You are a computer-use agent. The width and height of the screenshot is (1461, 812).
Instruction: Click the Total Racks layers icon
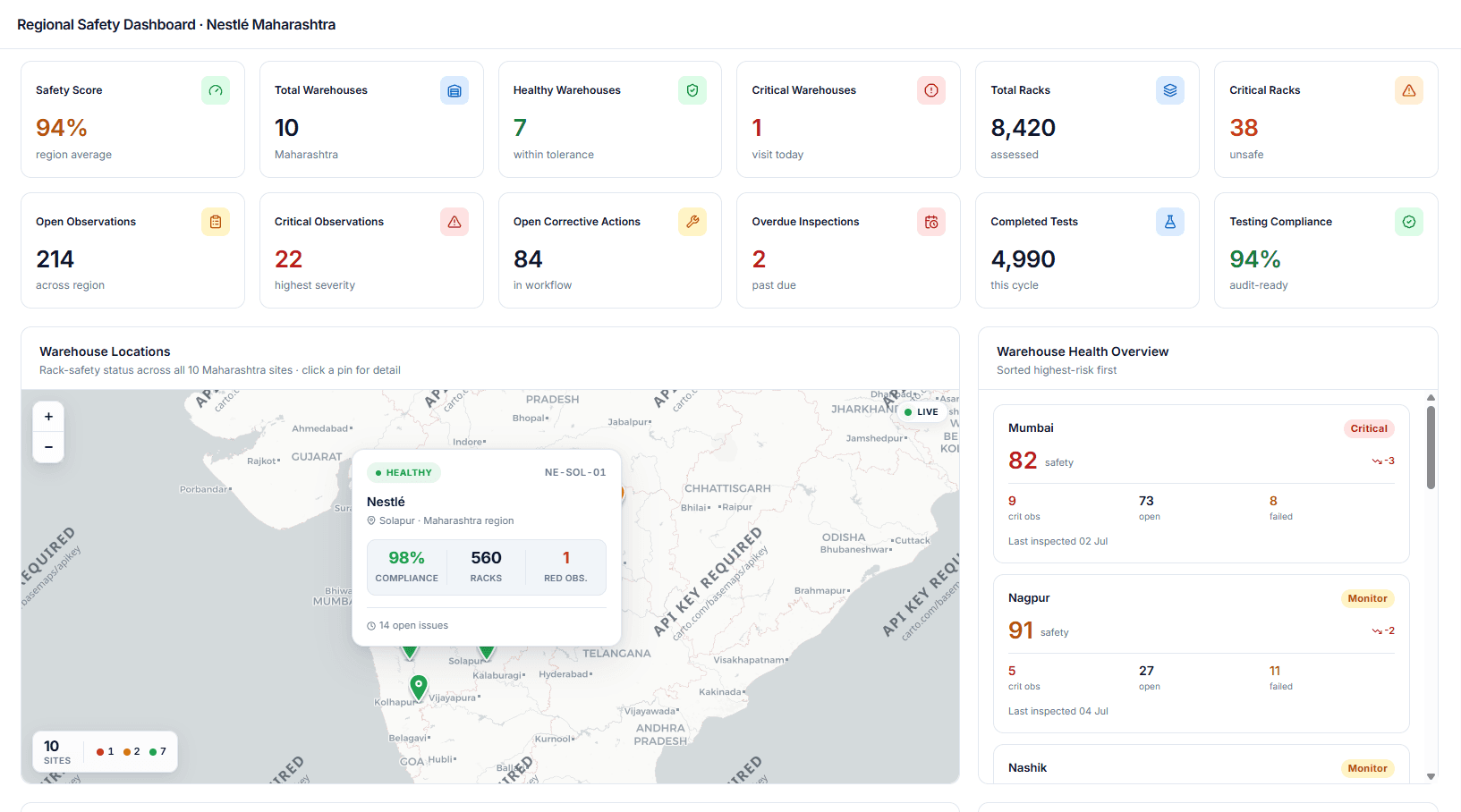tap(1170, 90)
